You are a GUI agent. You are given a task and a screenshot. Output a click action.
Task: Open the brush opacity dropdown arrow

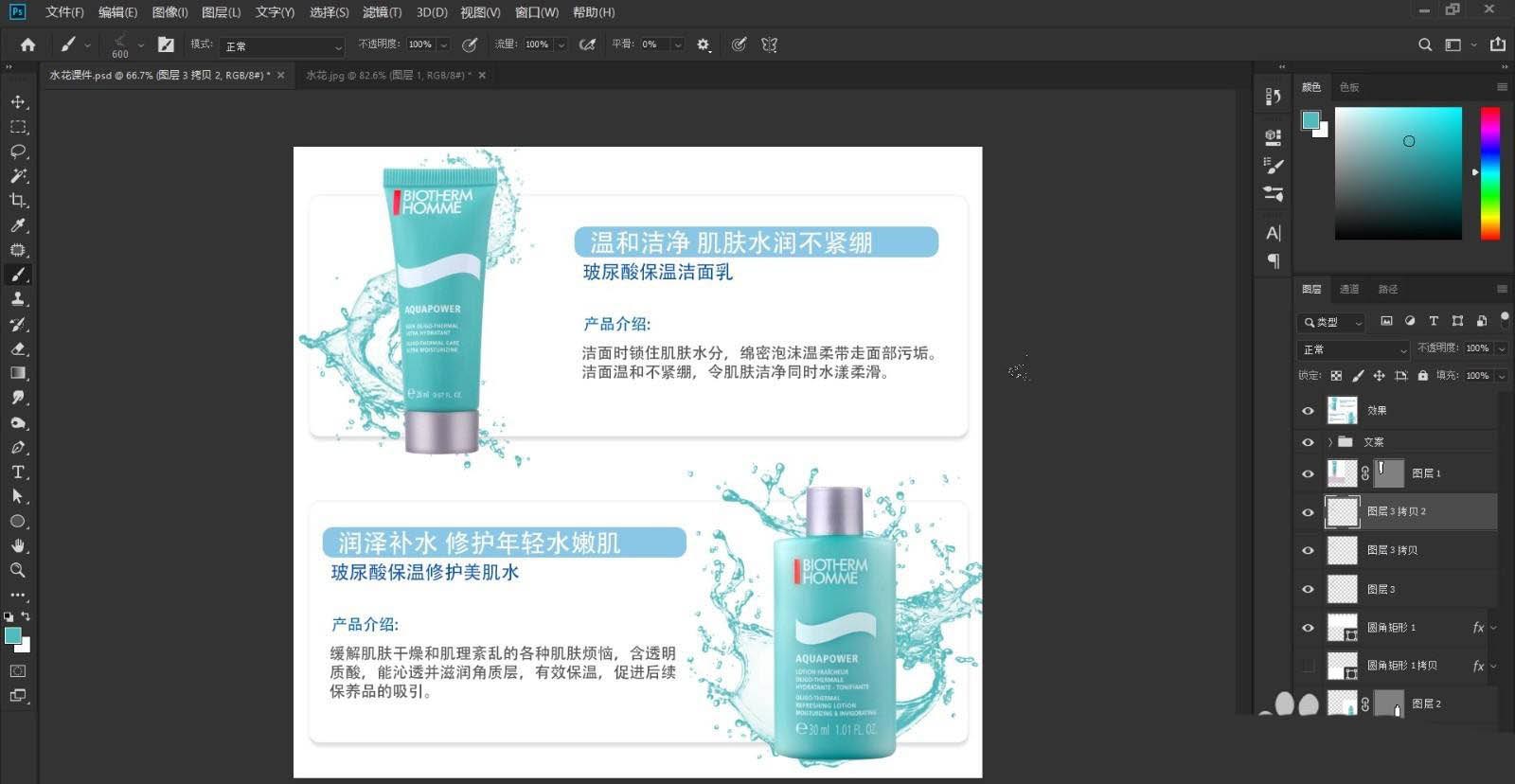(443, 45)
